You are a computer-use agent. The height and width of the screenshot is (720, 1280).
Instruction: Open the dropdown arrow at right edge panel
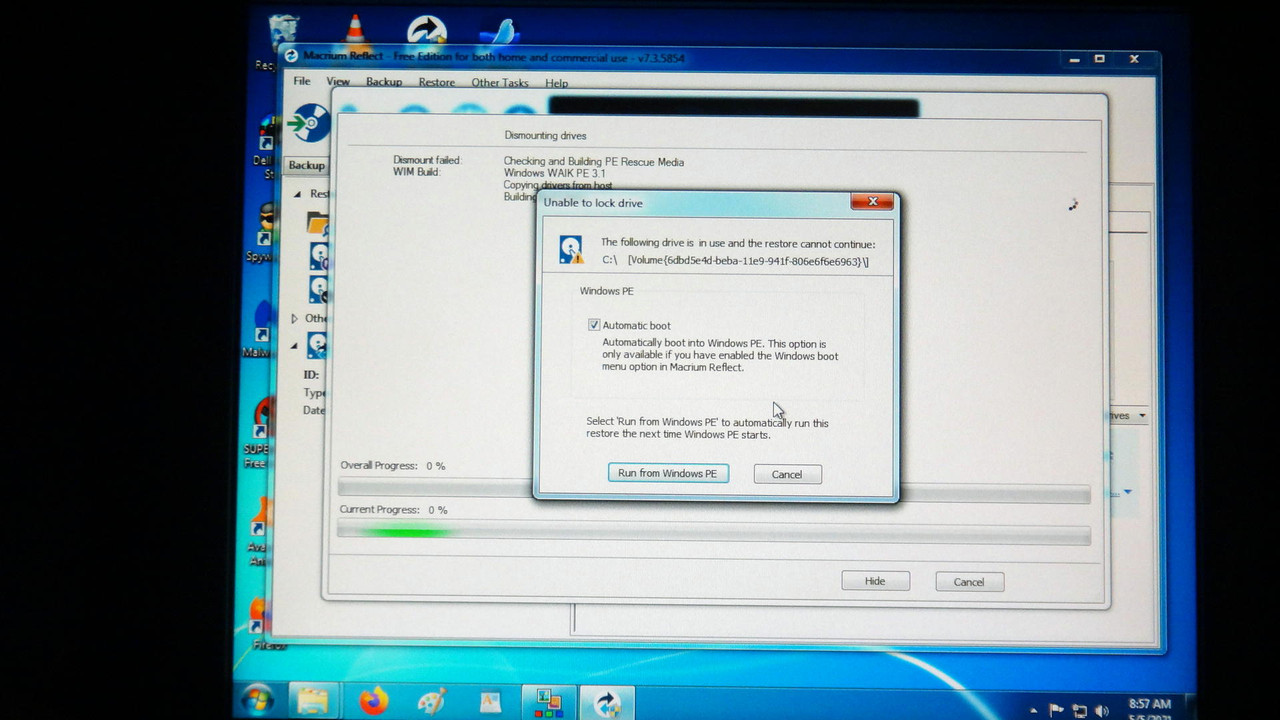(1142, 415)
